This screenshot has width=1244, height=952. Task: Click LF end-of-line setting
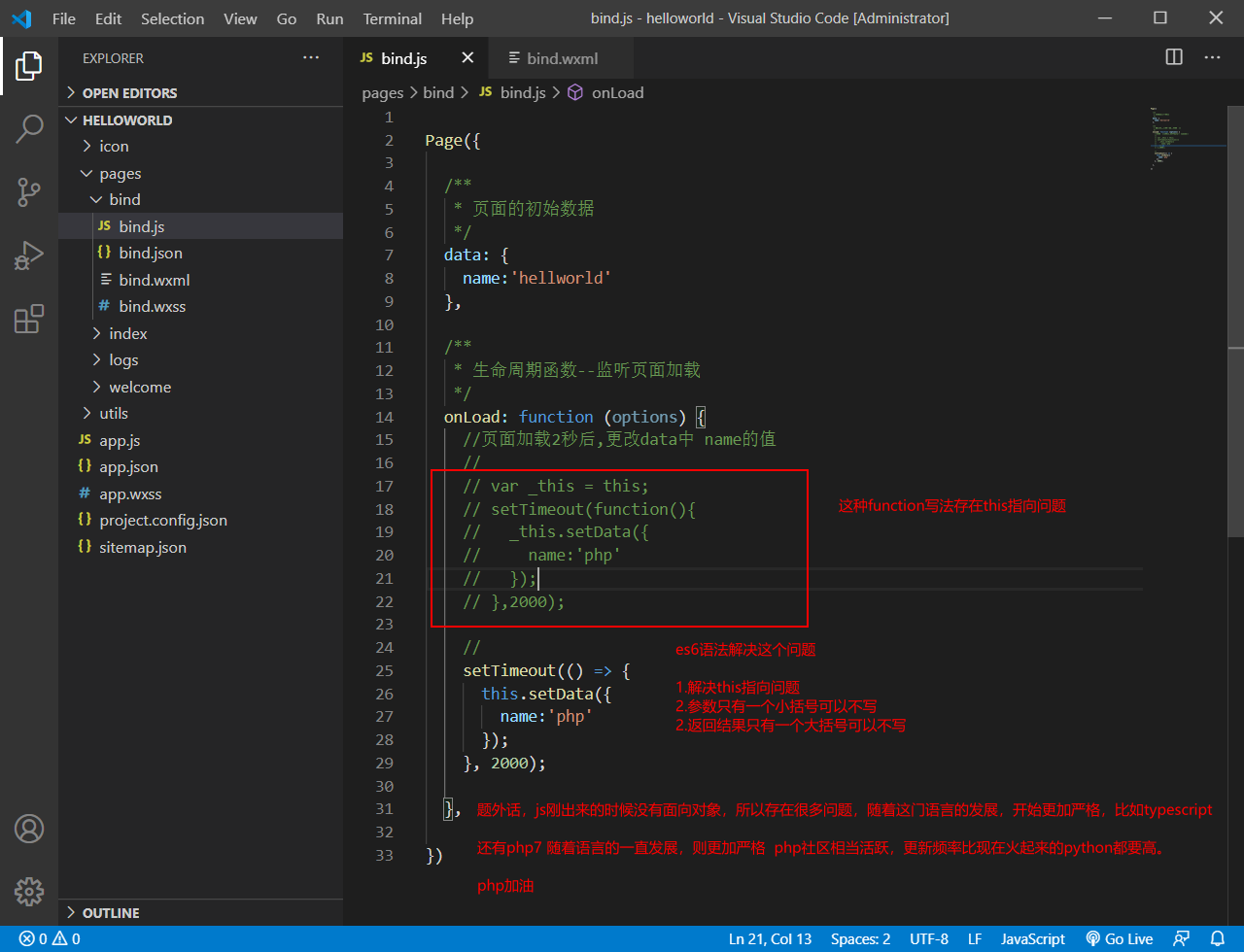975,939
